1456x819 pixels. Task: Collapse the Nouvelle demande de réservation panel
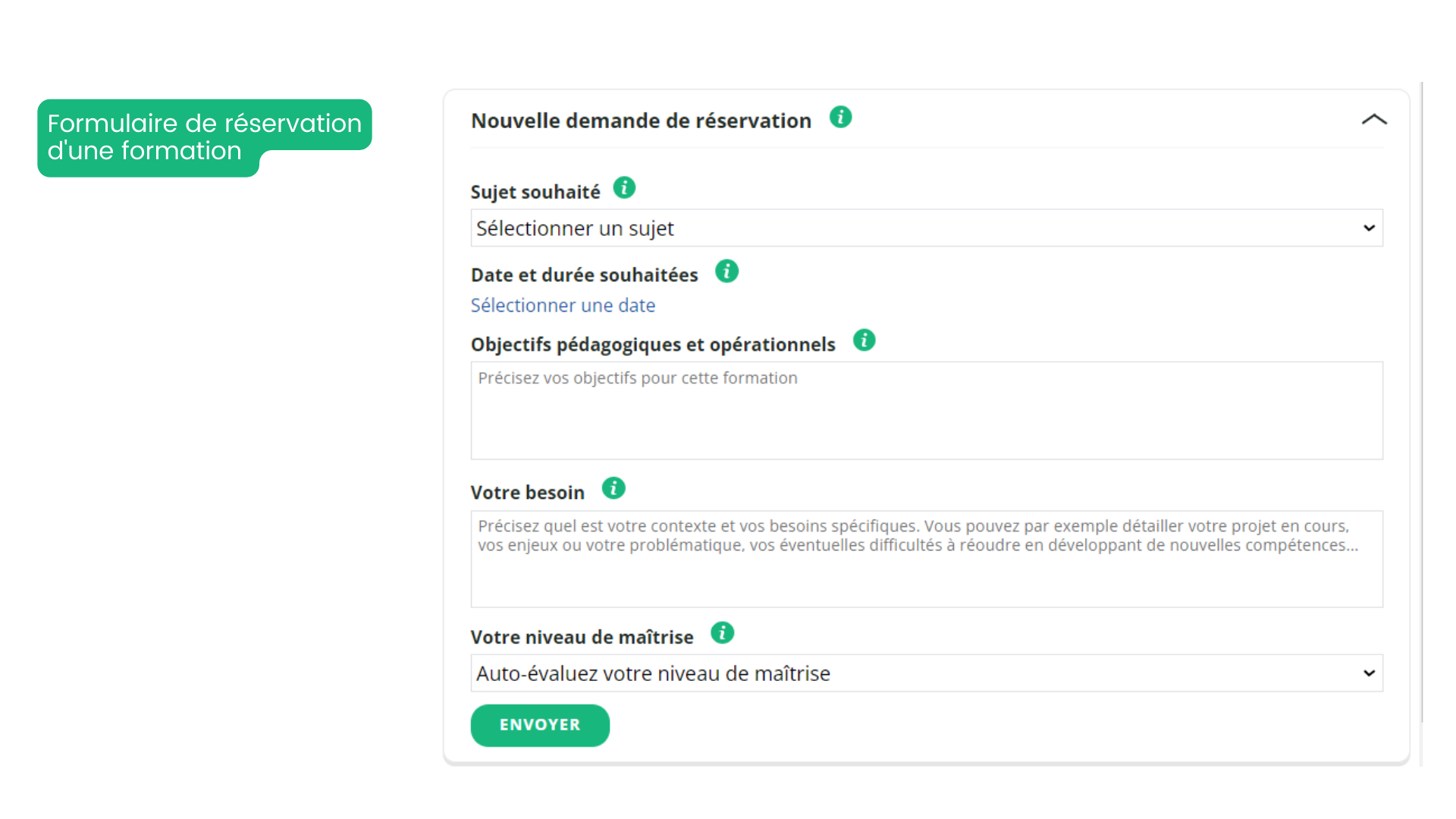click(1373, 120)
